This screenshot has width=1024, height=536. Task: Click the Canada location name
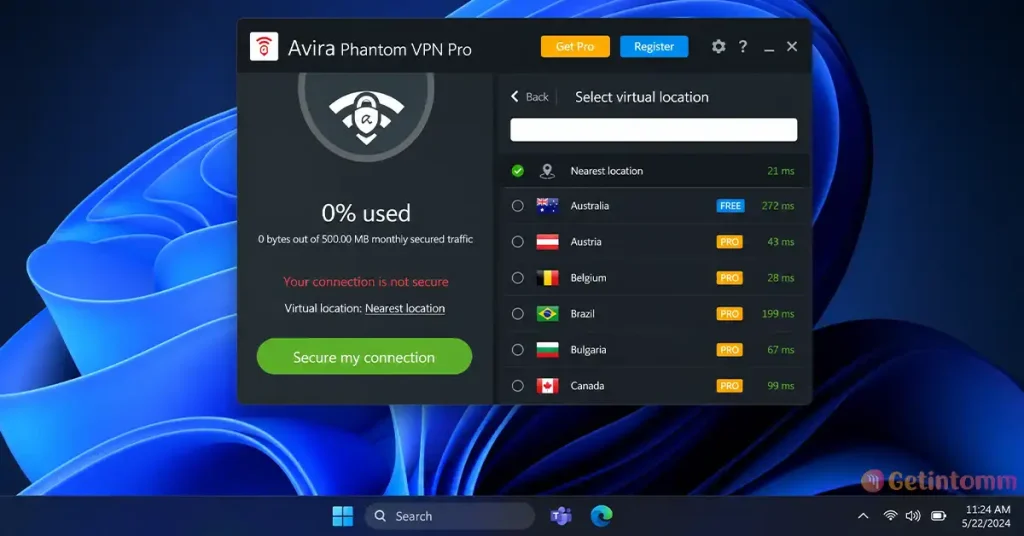(587, 385)
